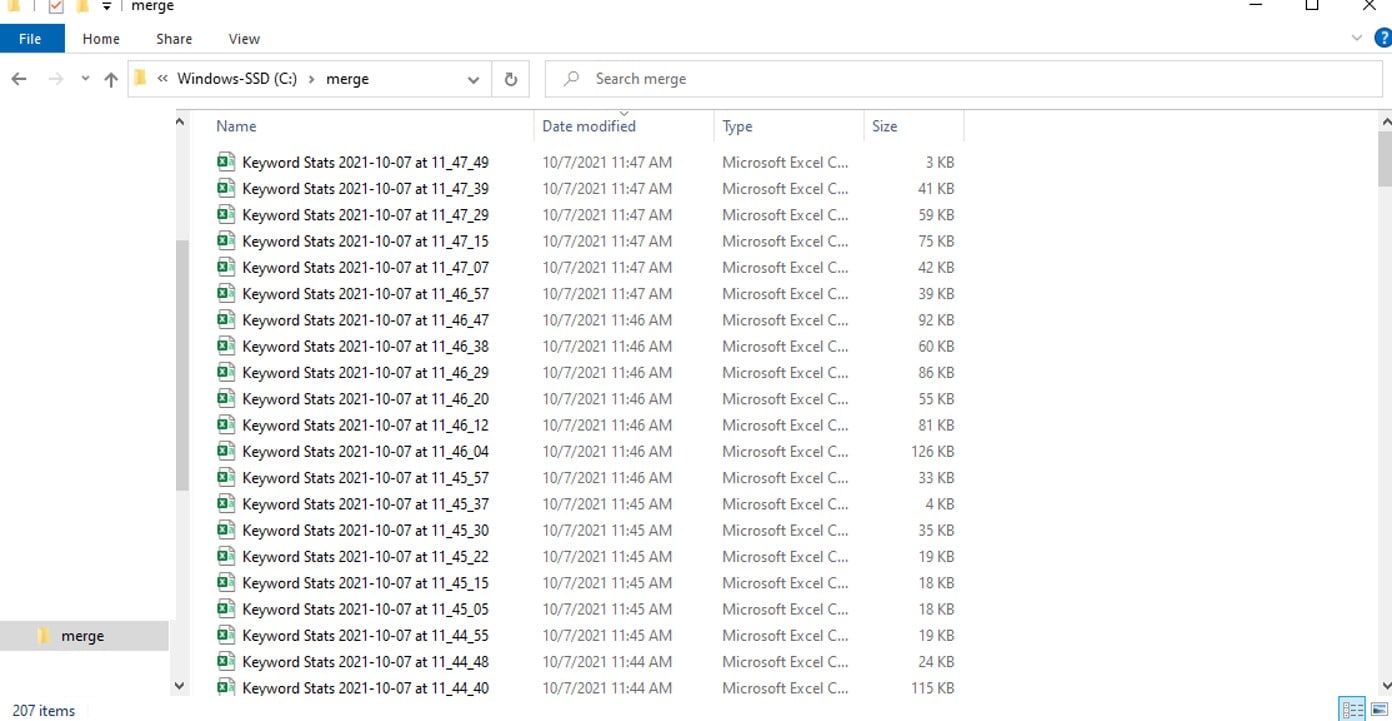
Task: Show hidden path segments via double chevron
Action: pyautogui.click(x=162, y=79)
